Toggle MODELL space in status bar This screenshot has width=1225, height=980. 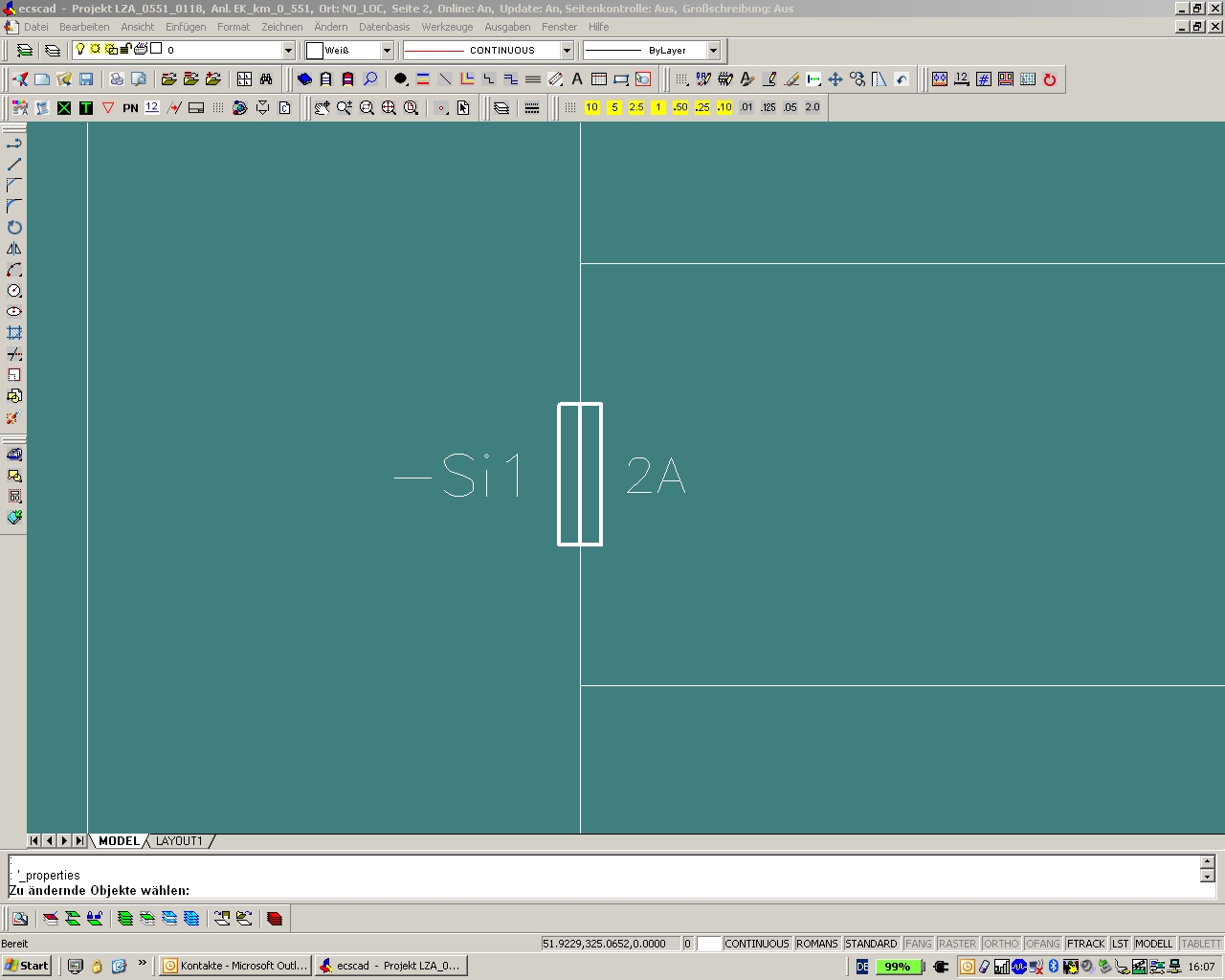point(1153,944)
